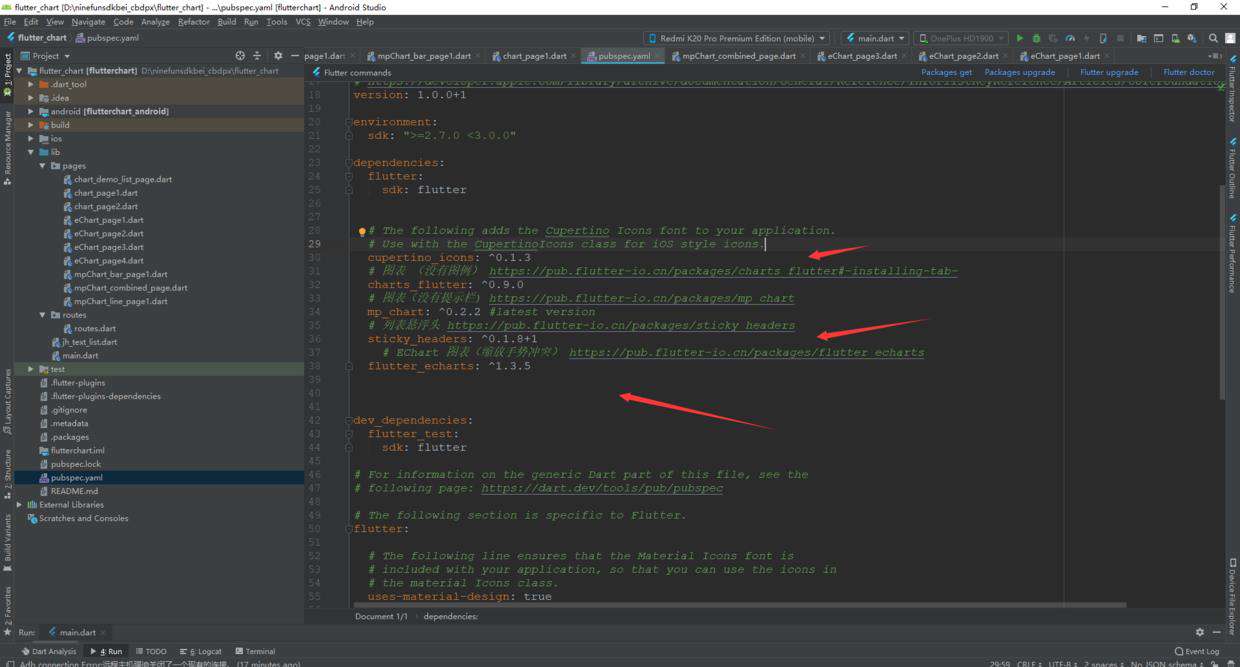This screenshot has width=1240, height=667.
Task: Open Project panel settings gear
Action: pos(278,56)
